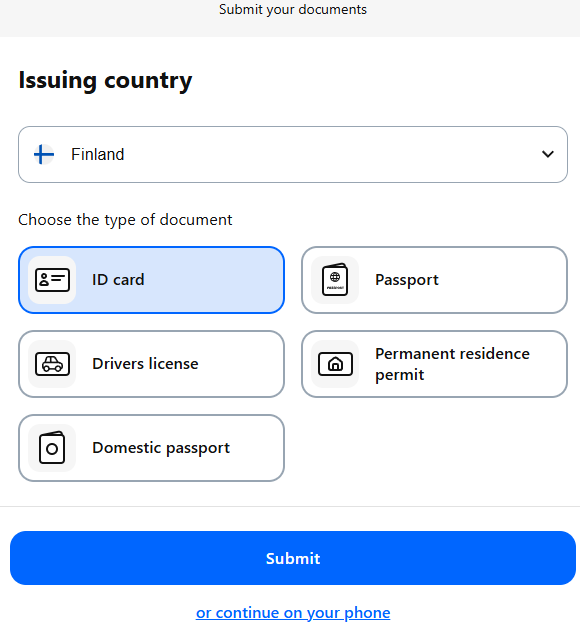Screen dimensions: 580x638
Task: Click the Submit your documents header
Action: pyautogui.click(x=293, y=9)
